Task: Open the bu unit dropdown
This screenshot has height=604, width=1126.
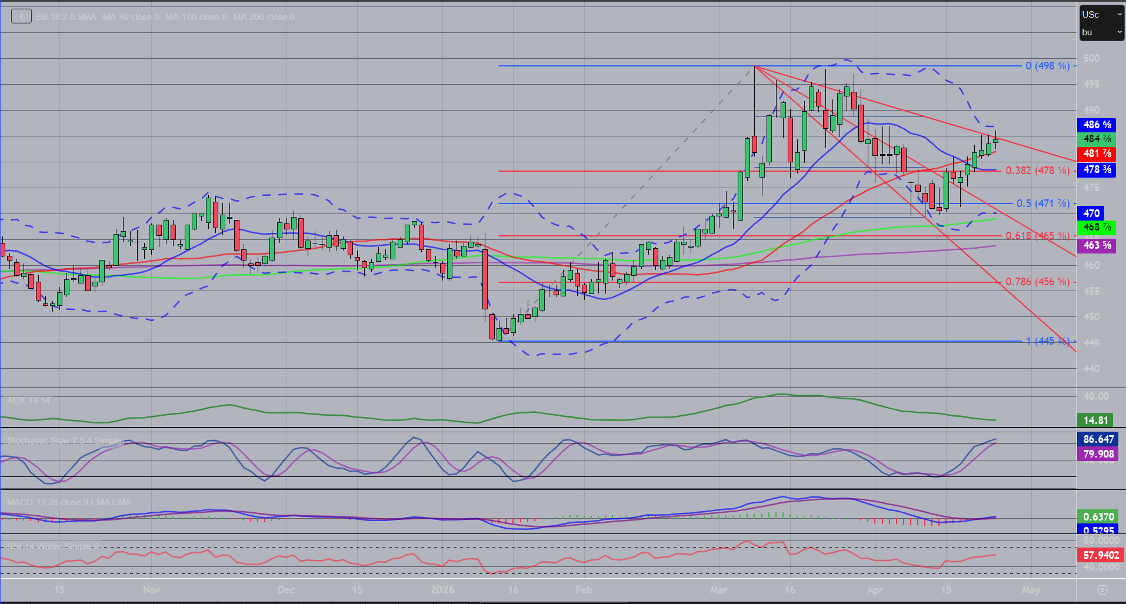Action: pos(1099,32)
